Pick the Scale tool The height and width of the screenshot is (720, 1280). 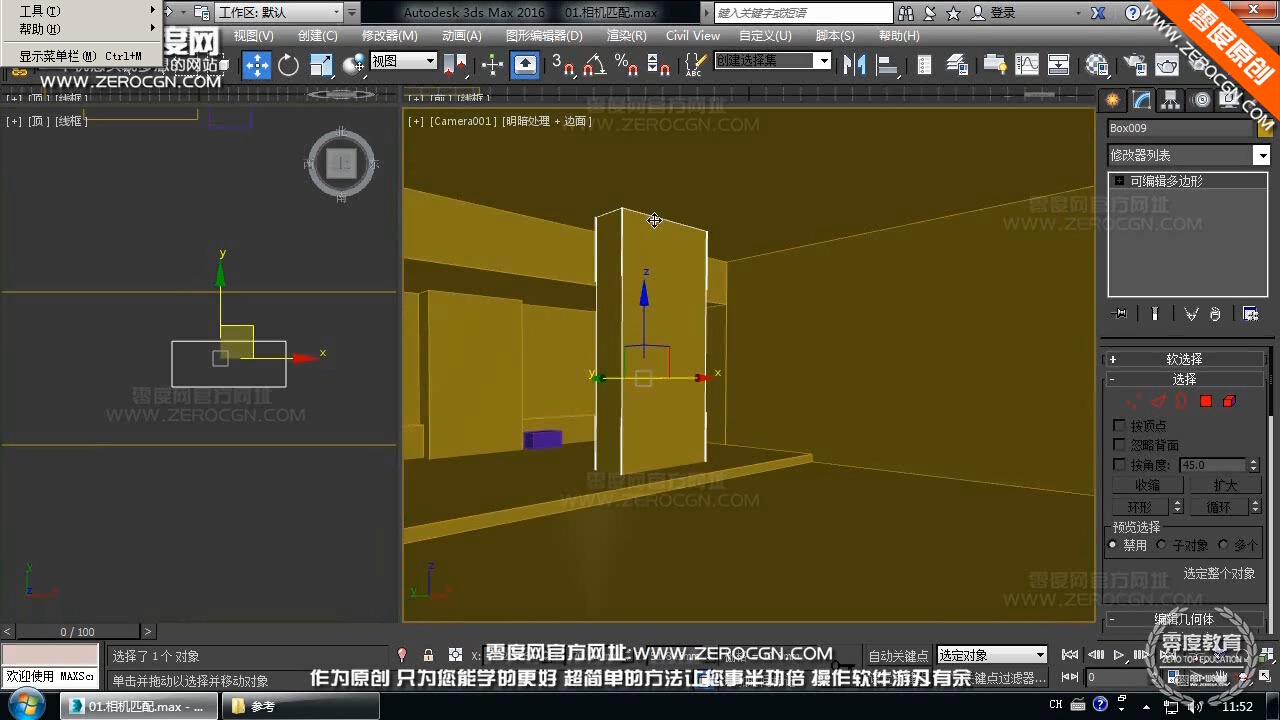point(321,65)
